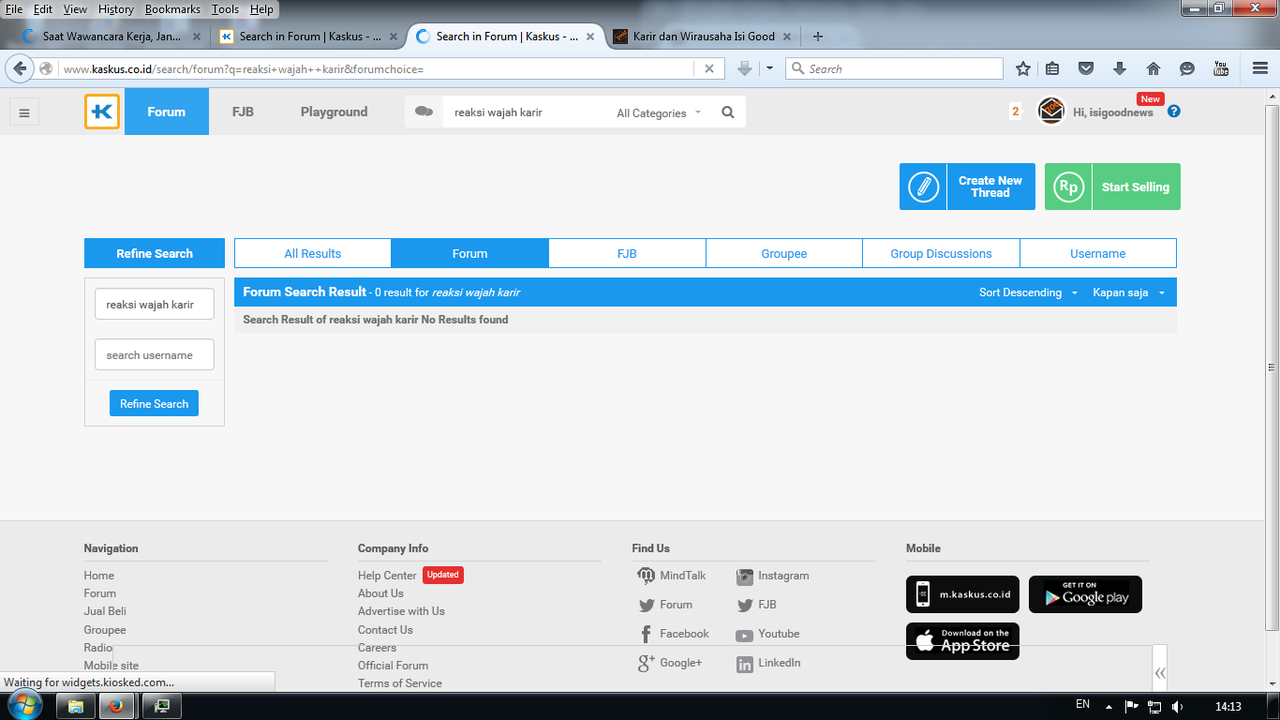This screenshot has height=720, width=1280.
Task: Go to the Playground section in header
Action: pyautogui.click(x=334, y=112)
